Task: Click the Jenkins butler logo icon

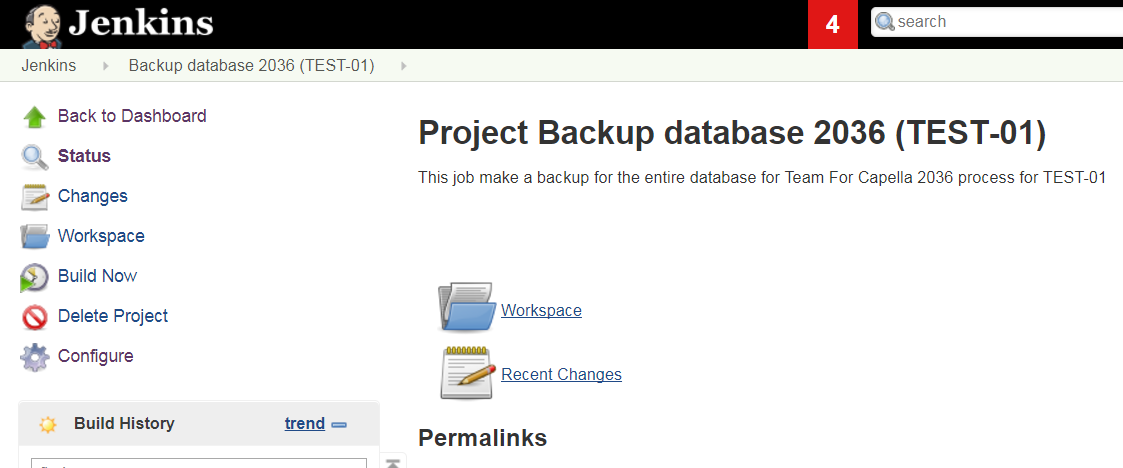Action: click(40, 25)
